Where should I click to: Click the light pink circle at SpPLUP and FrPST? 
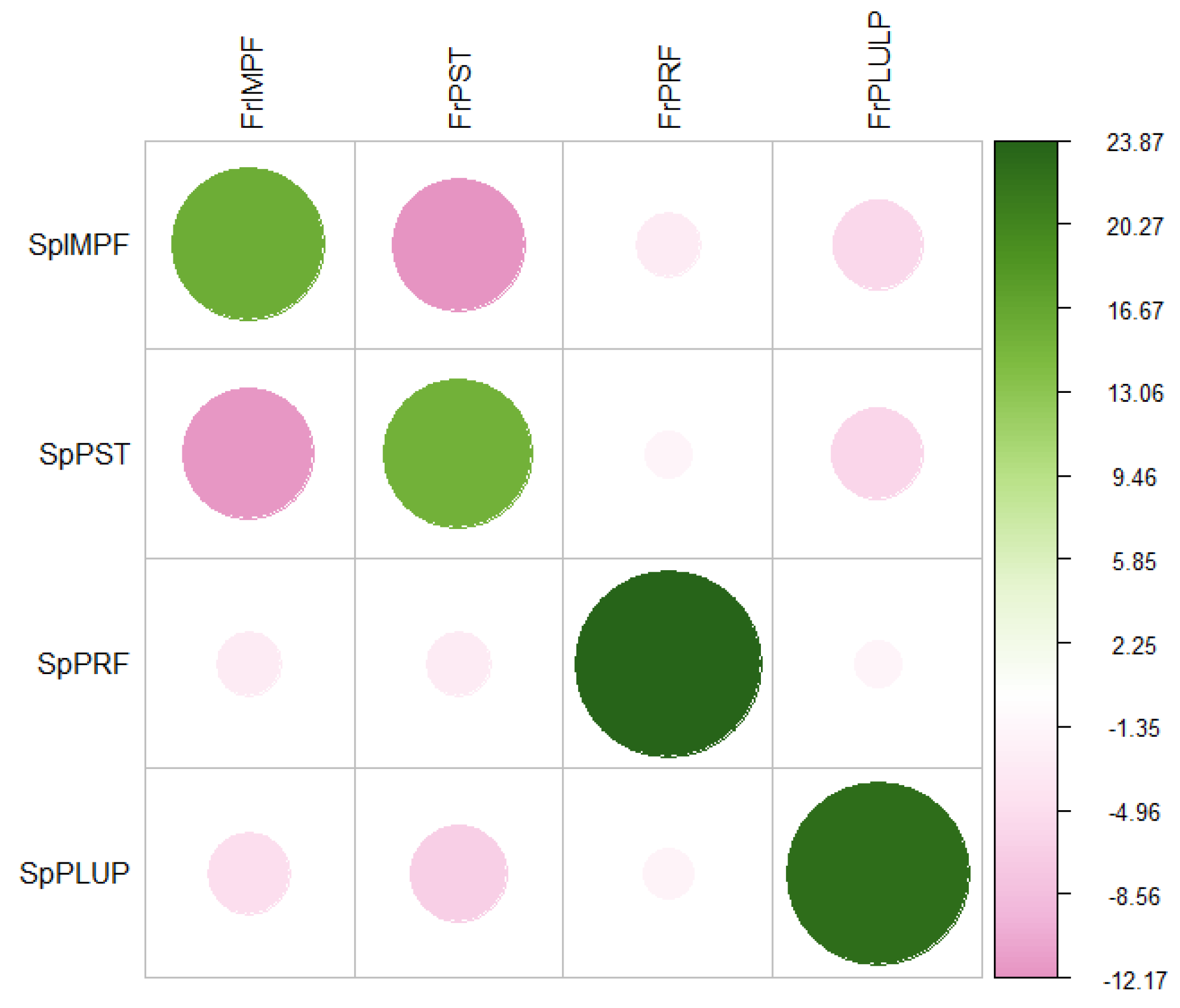pyautogui.click(x=459, y=874)
